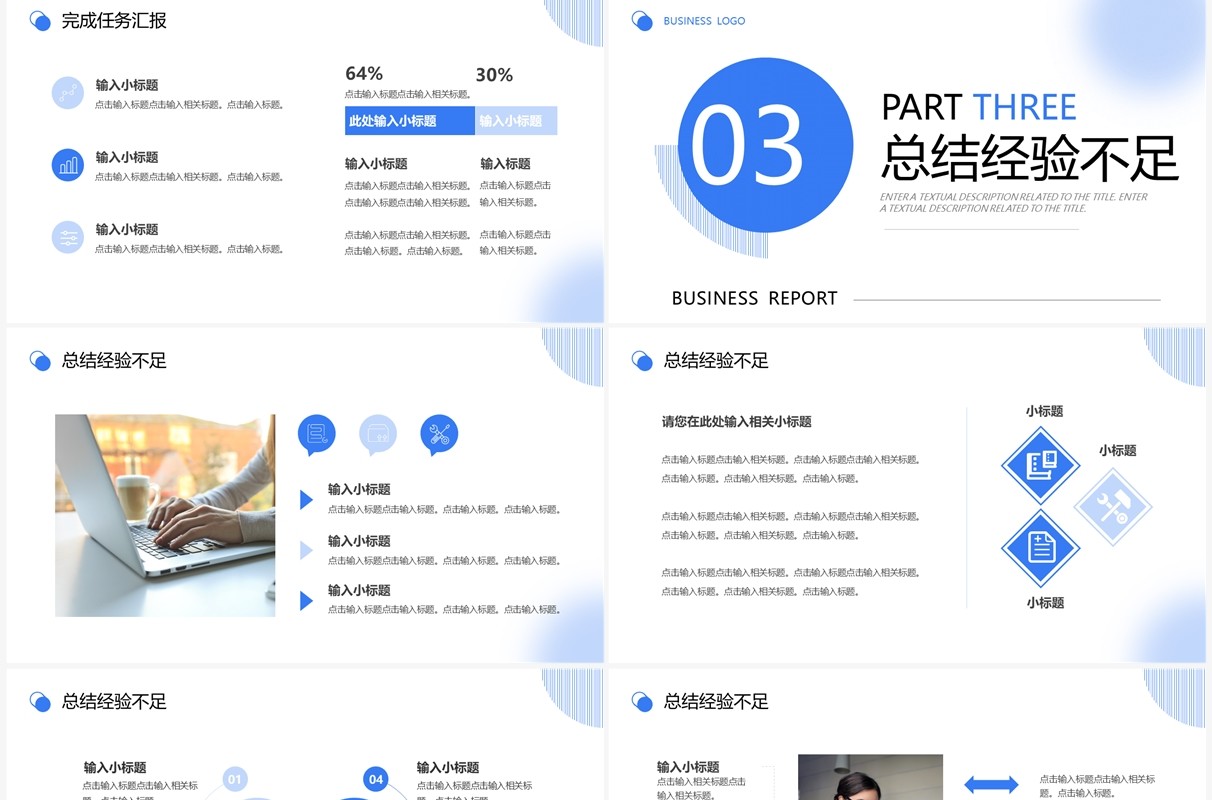Click the 04 numbered circle
This screenshot has width=1212, height=800.
376,779
